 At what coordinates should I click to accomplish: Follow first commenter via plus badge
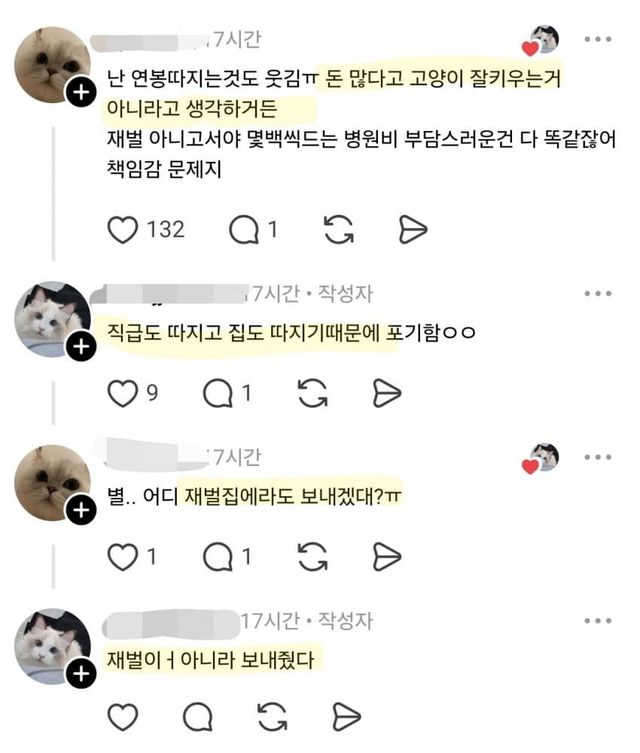click(x=81, y=91)
